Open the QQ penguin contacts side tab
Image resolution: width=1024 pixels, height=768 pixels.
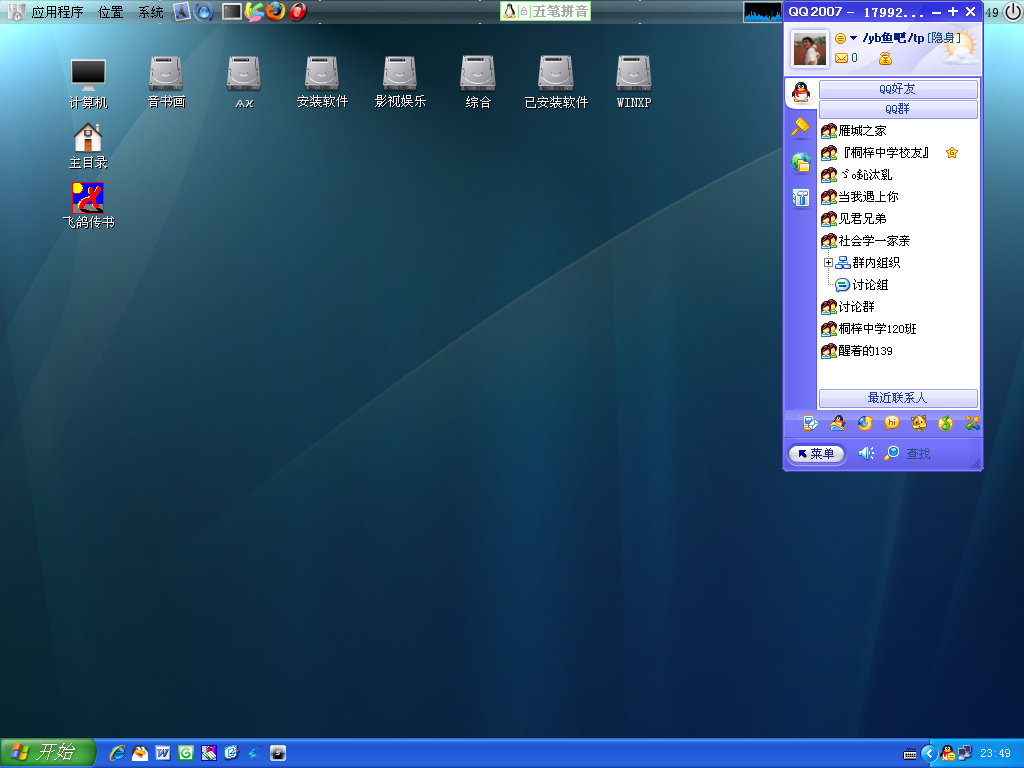coord(801,93)
